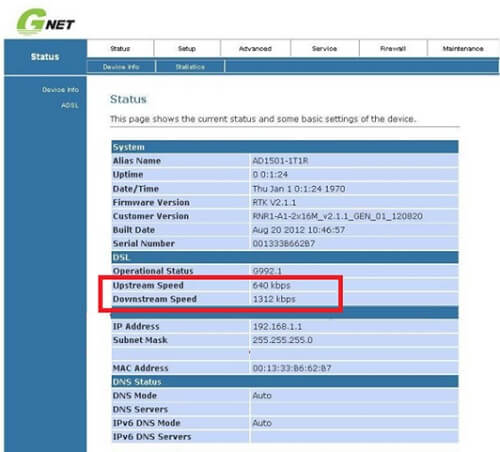Select Date/Time value Thu Jan 1
Viewport: 500px width, 452px height.
299,189
